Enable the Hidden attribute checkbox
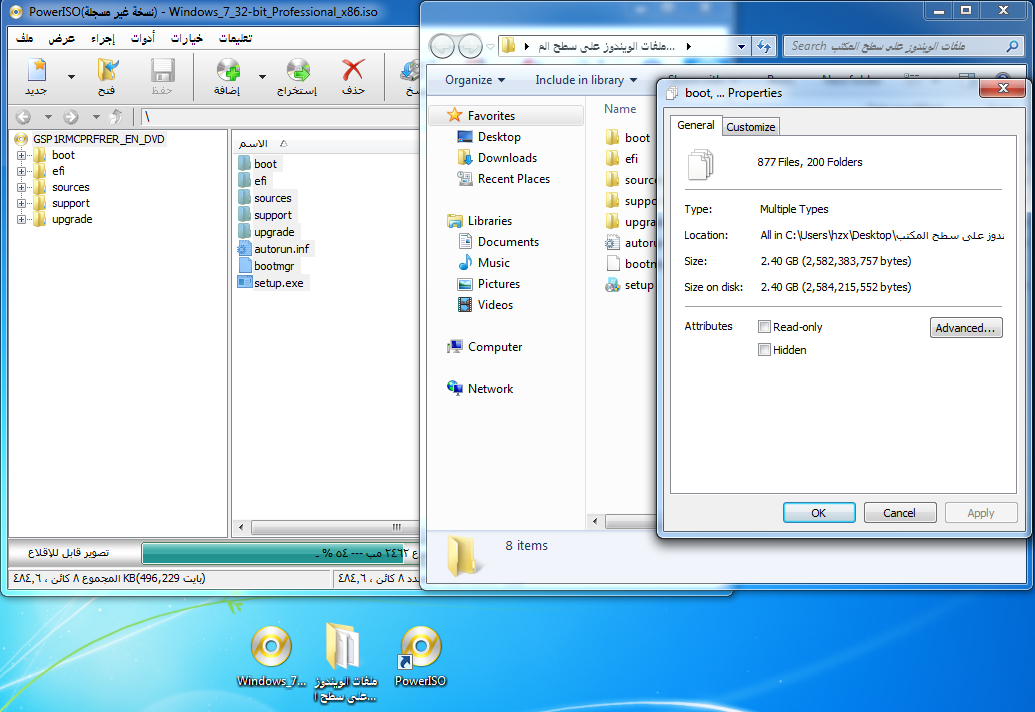This screenshot has width=1035, height=712. coord(764,350)
